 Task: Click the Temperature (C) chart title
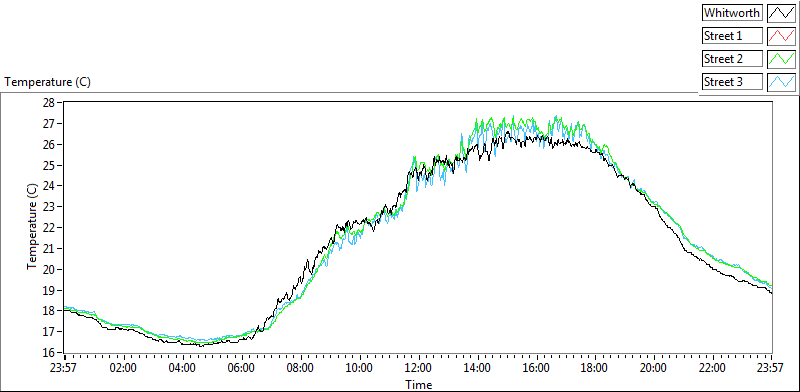[47, 82]
